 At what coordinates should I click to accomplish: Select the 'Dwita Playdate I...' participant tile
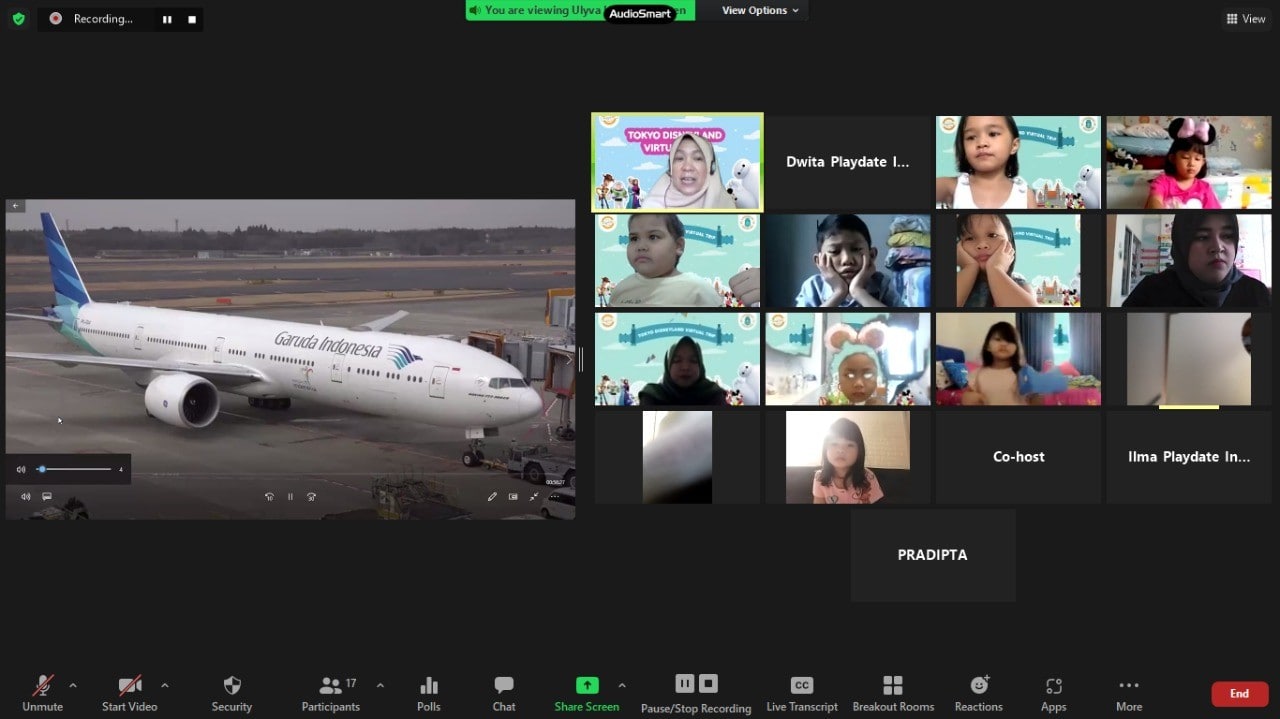click(x=847, y=162)
